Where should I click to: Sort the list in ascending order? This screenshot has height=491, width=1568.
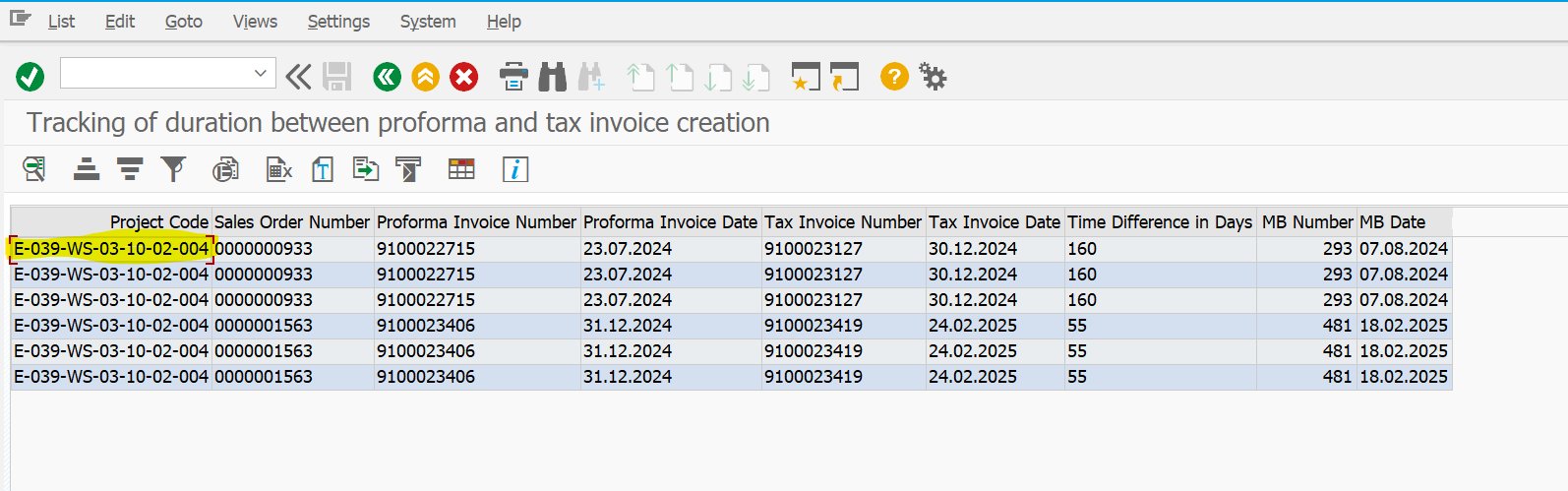coord(87,170)
